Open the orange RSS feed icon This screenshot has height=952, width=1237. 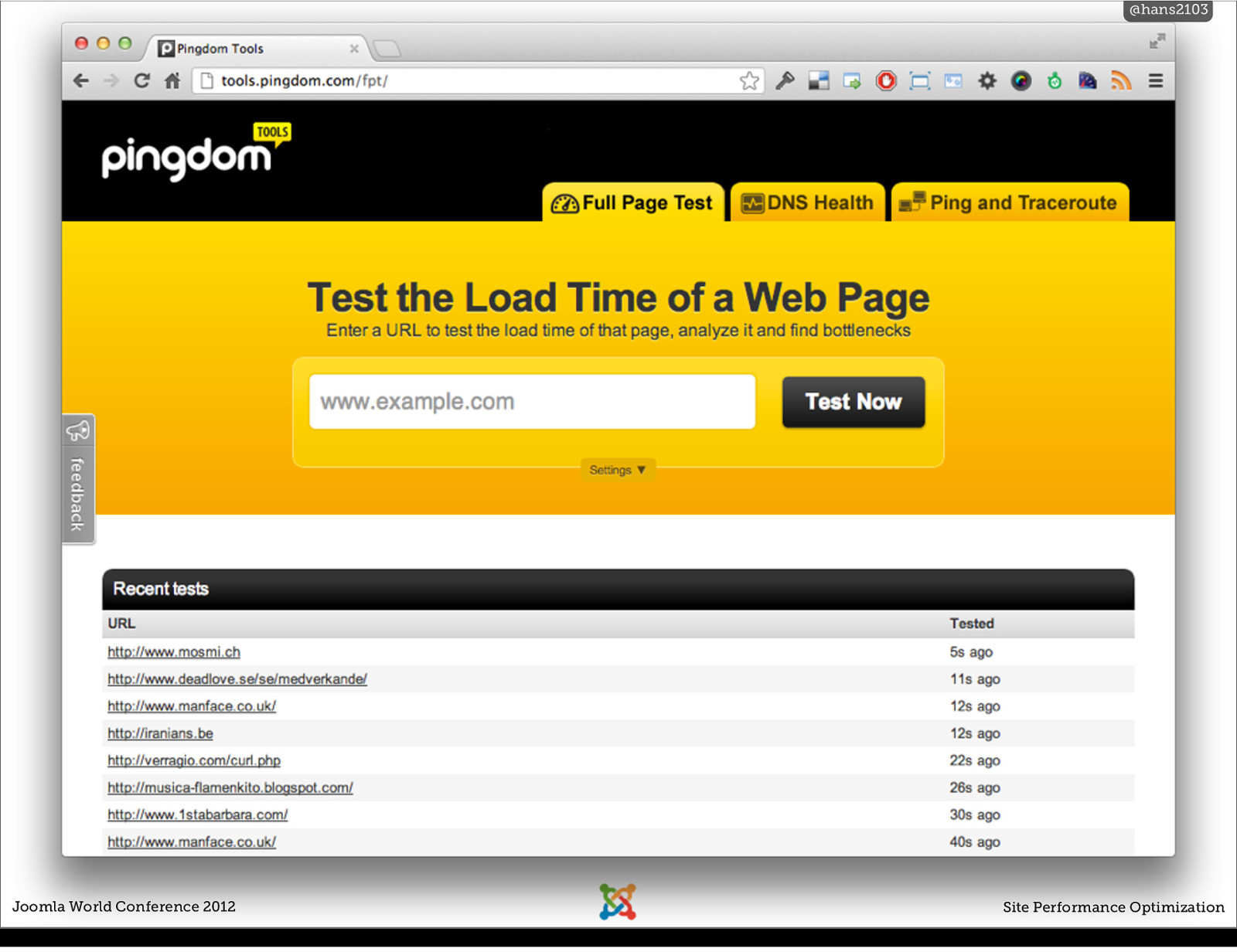(1121, 80)
